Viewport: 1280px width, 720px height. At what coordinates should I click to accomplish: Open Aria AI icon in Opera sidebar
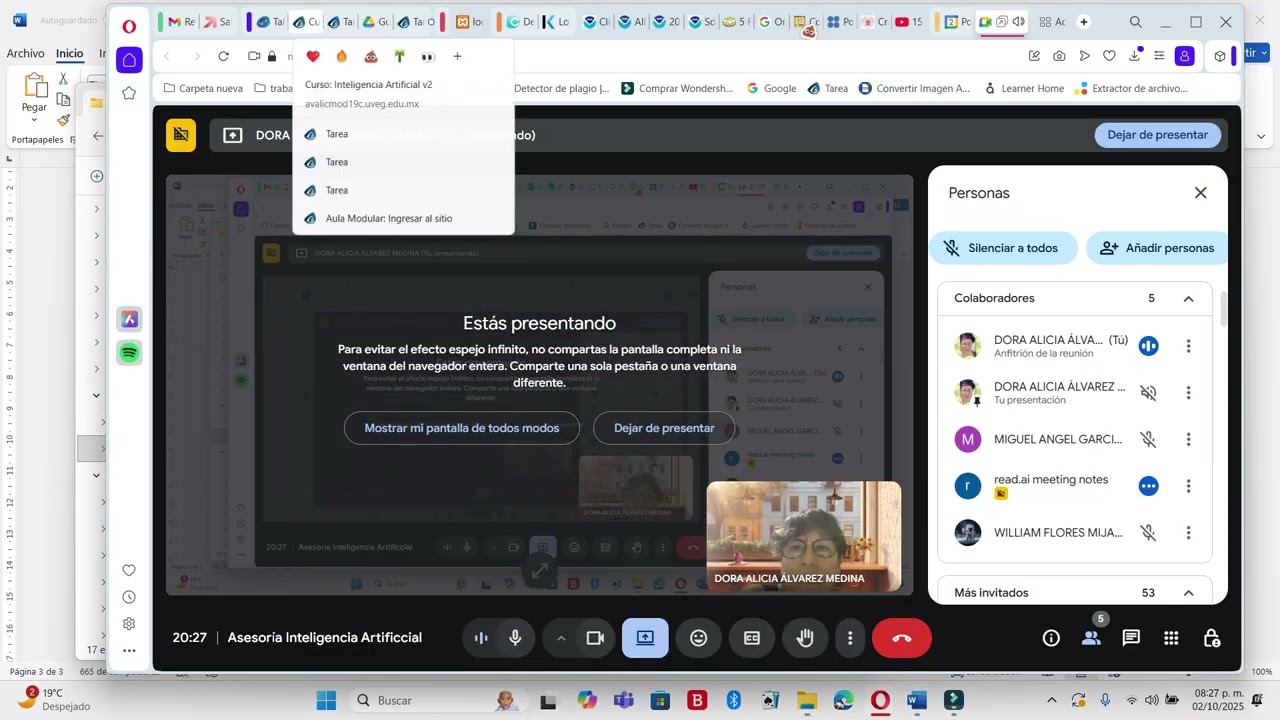[x=129, y=319]
